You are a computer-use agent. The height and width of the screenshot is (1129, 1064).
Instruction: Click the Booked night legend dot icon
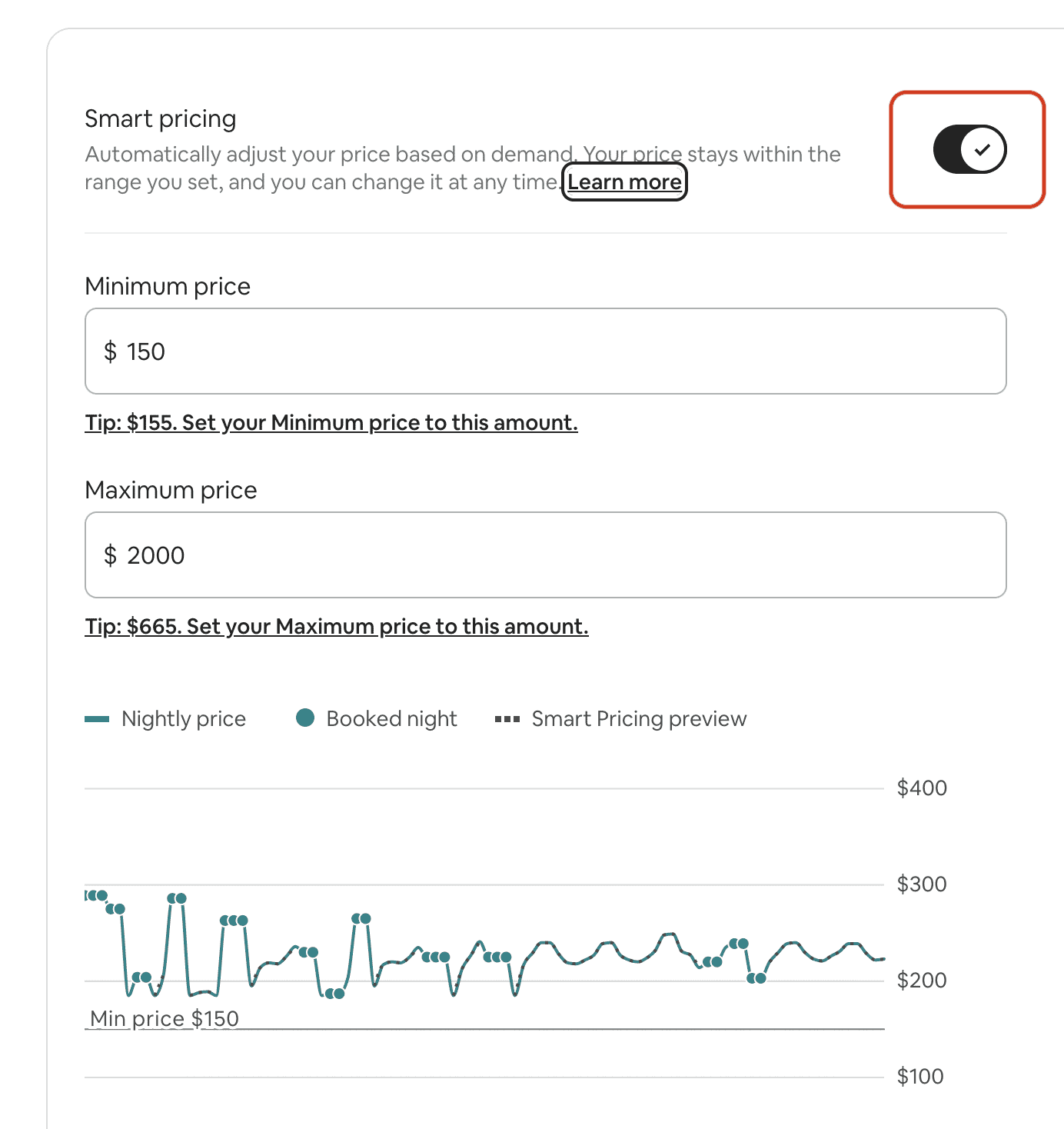[x=305, y=718]
